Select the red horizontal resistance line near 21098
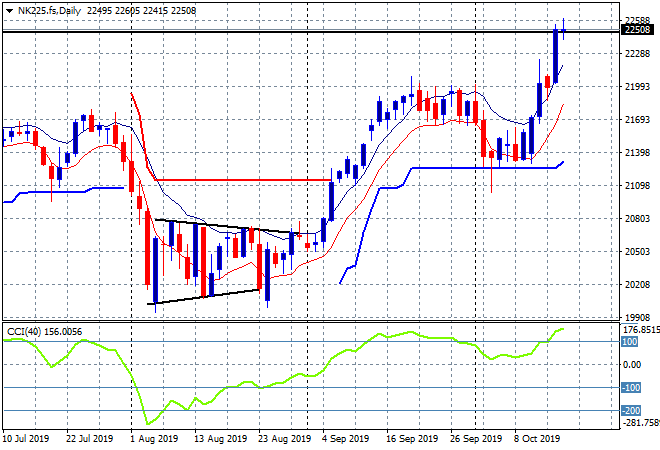The height and width of the screenshot is (450, 660). pos(243,180)
